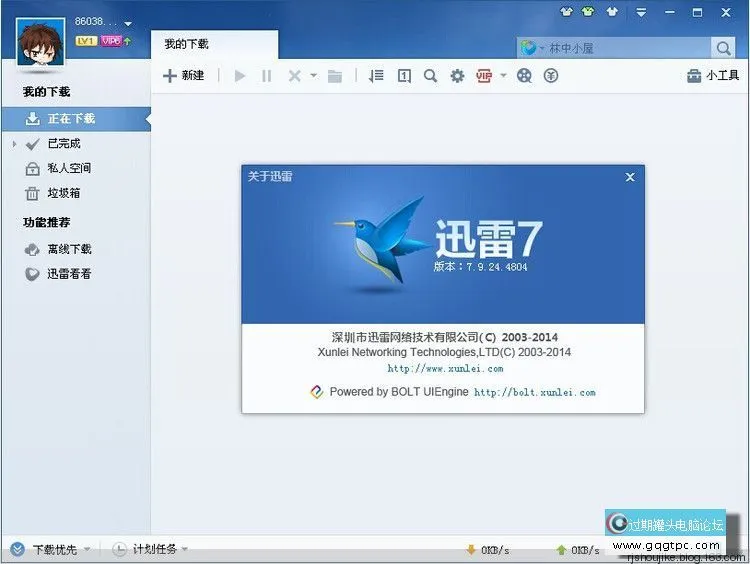The height and width of the screenshot is (564, 750).
Task: Open the 小工具 toolbox
Action: 713,76
